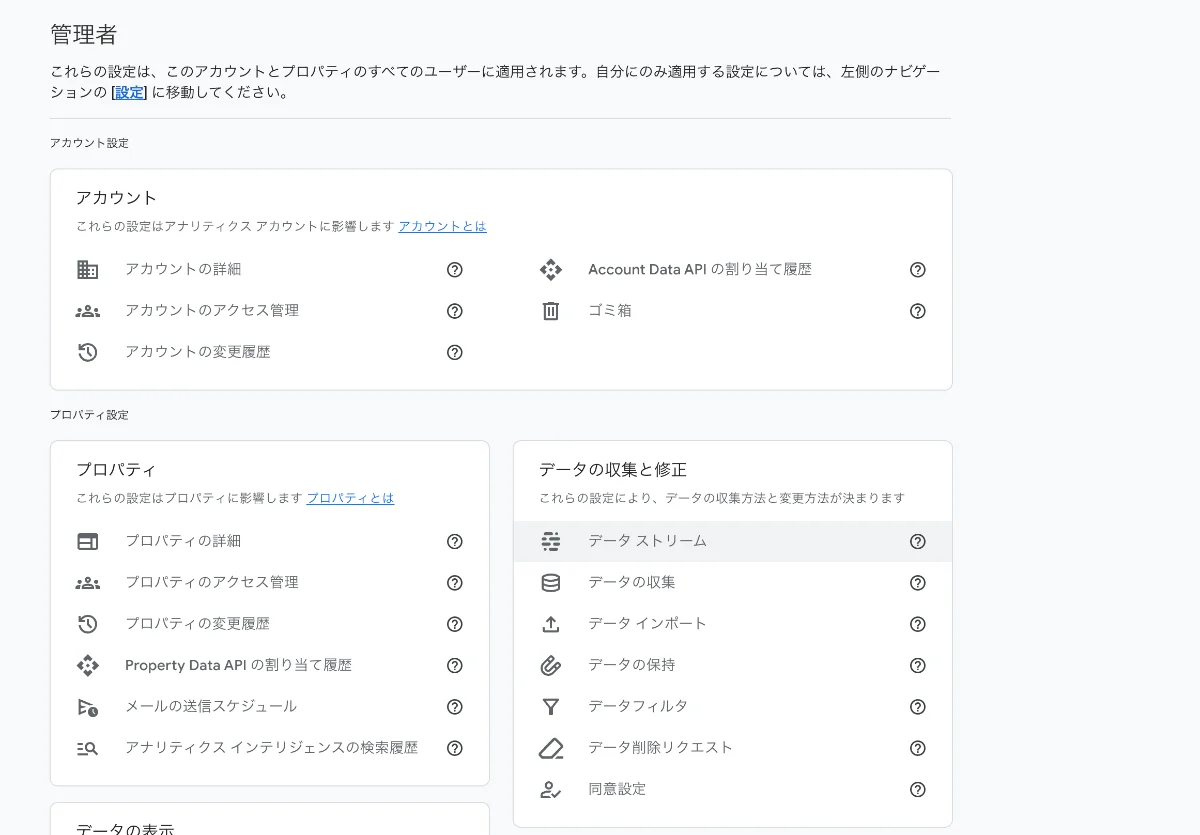The image size is (1200, 835).
Task: Follow the 設定 link in the description
Action: pyautogui.click(x=129, y=93)
